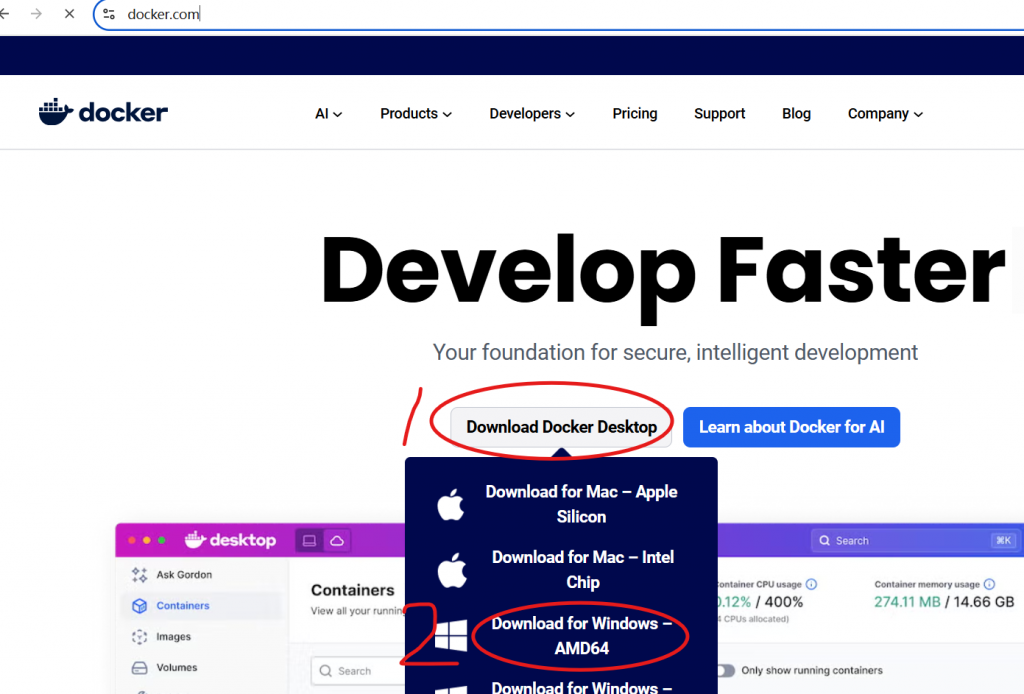Toggle Only show running containers switch
This screenshot has width=1024, height=694.
(x=724, y=670)
